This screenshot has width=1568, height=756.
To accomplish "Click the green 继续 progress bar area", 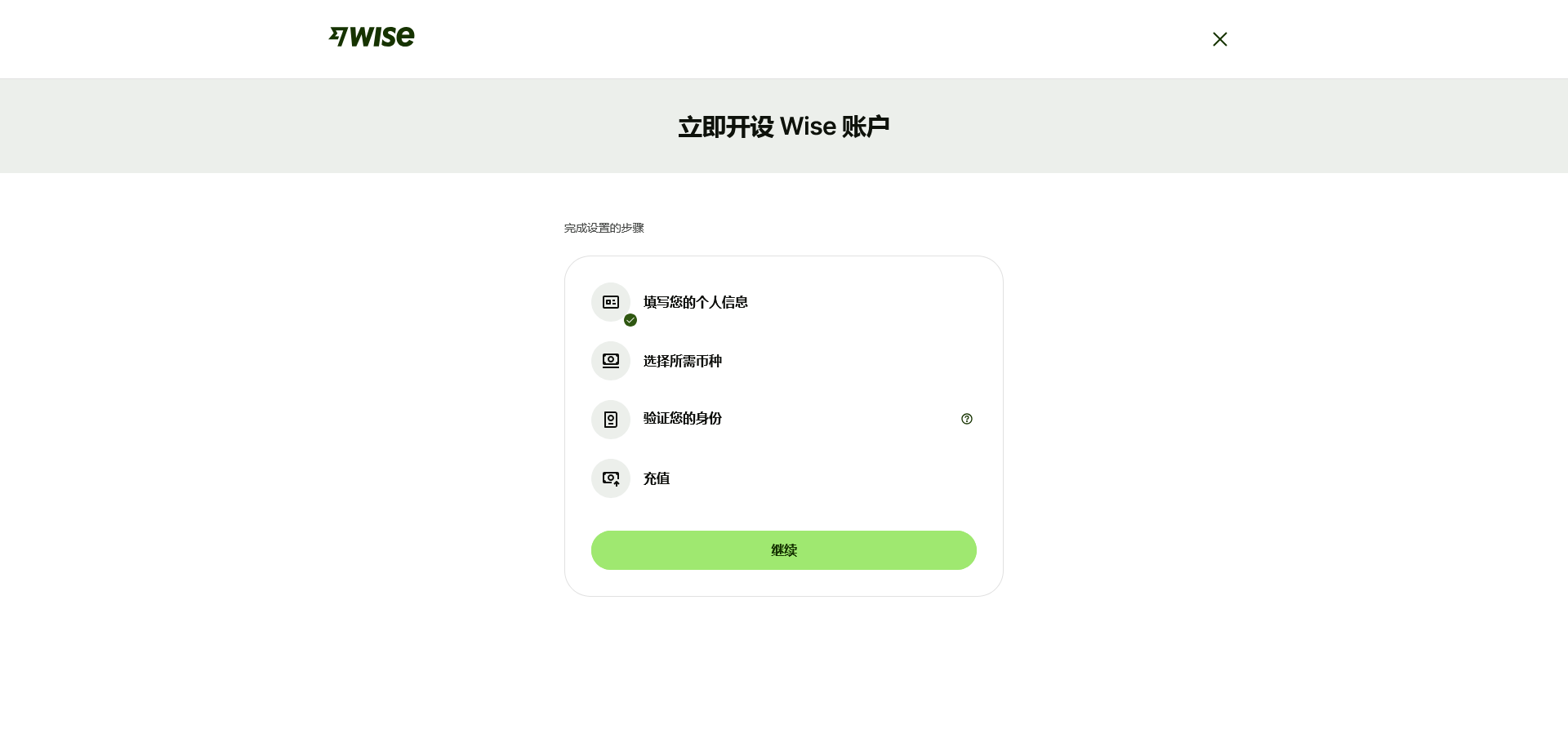I will point(783,550).
